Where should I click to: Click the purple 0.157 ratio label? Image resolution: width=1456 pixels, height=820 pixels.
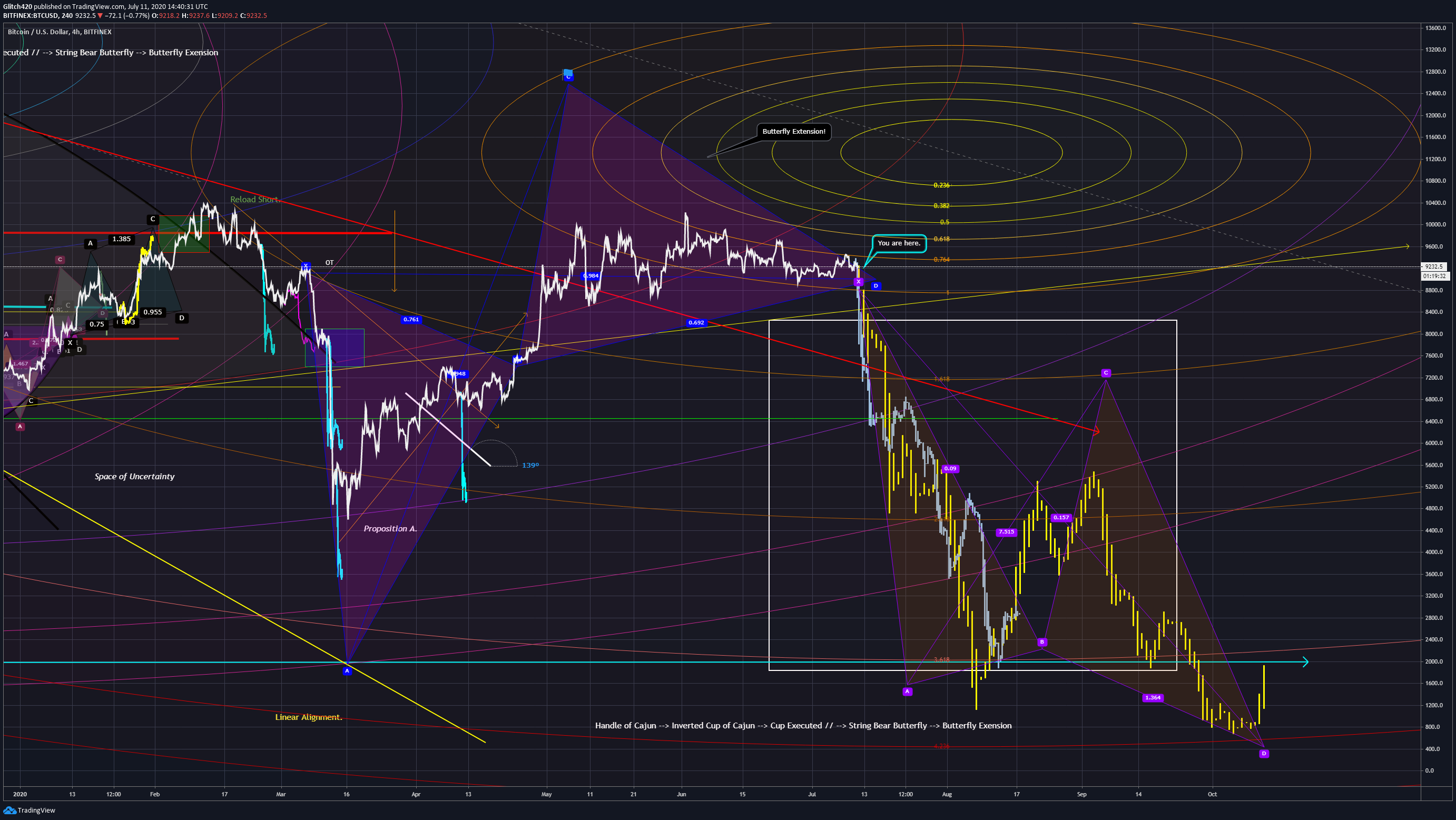1061,518
